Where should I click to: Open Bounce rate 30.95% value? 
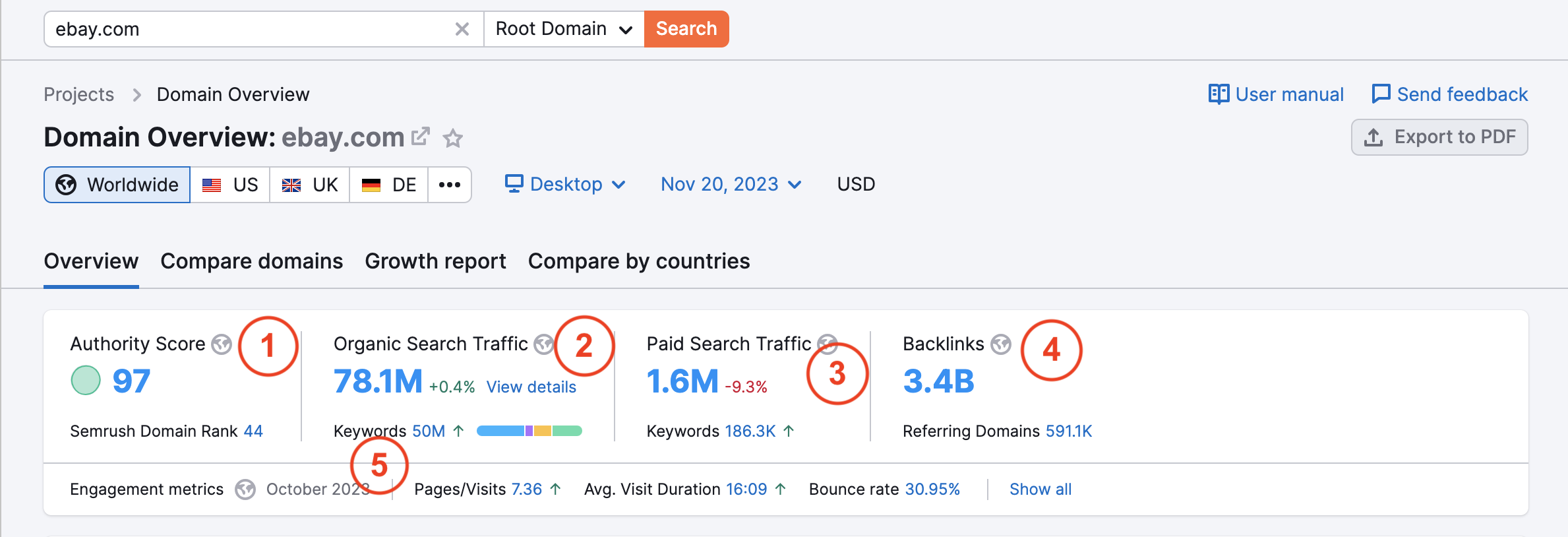coord(932,490)
